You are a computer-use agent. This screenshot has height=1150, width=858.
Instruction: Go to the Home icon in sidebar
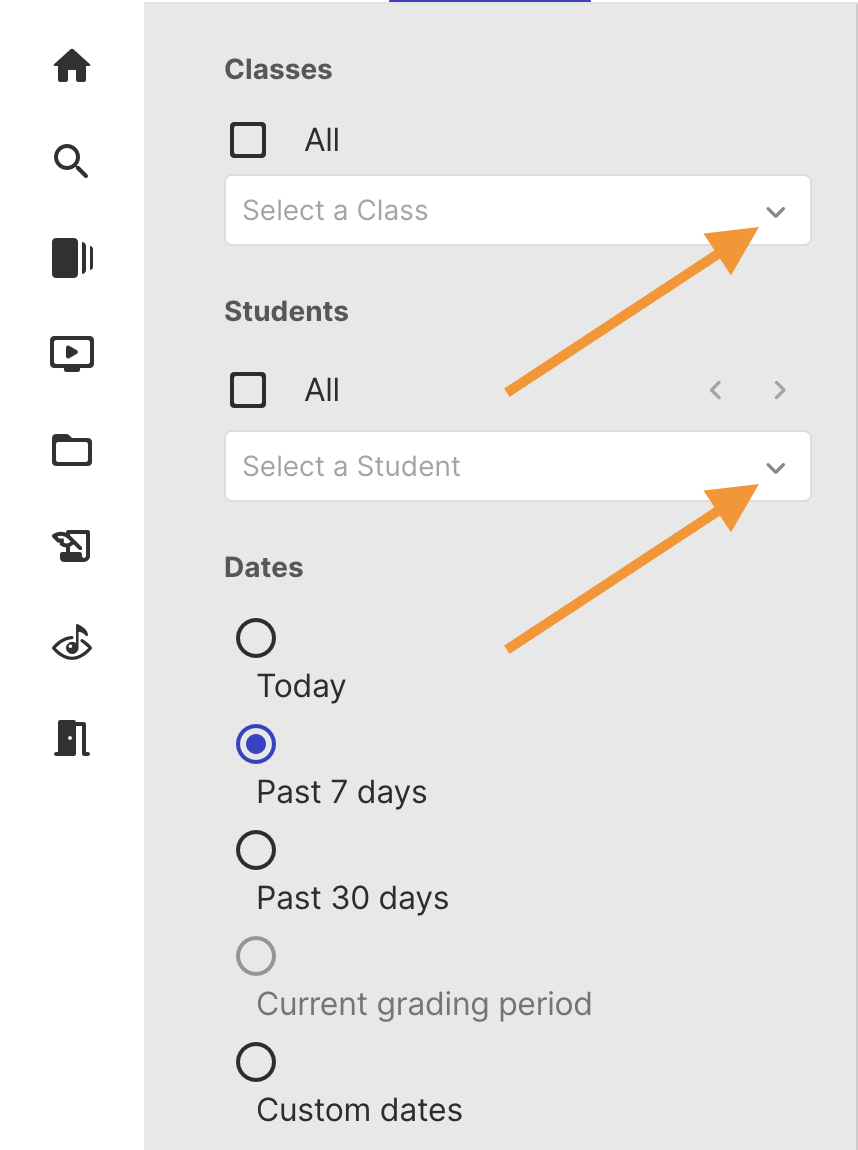coord(72,66)
